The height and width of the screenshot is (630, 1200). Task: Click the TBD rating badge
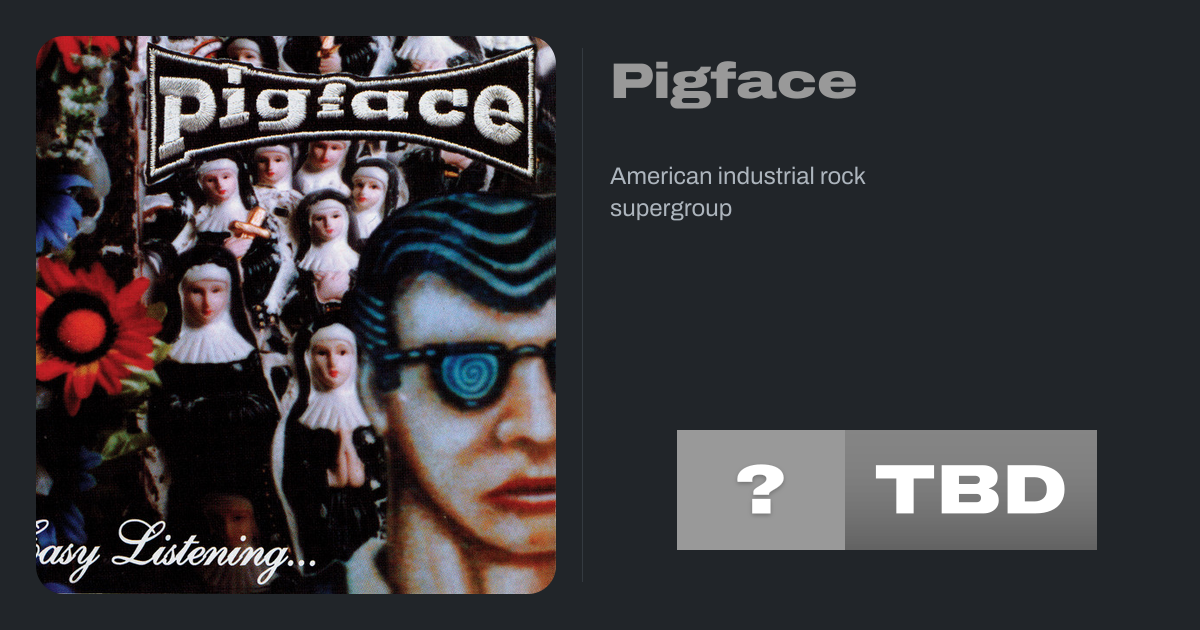coord(971,490)
